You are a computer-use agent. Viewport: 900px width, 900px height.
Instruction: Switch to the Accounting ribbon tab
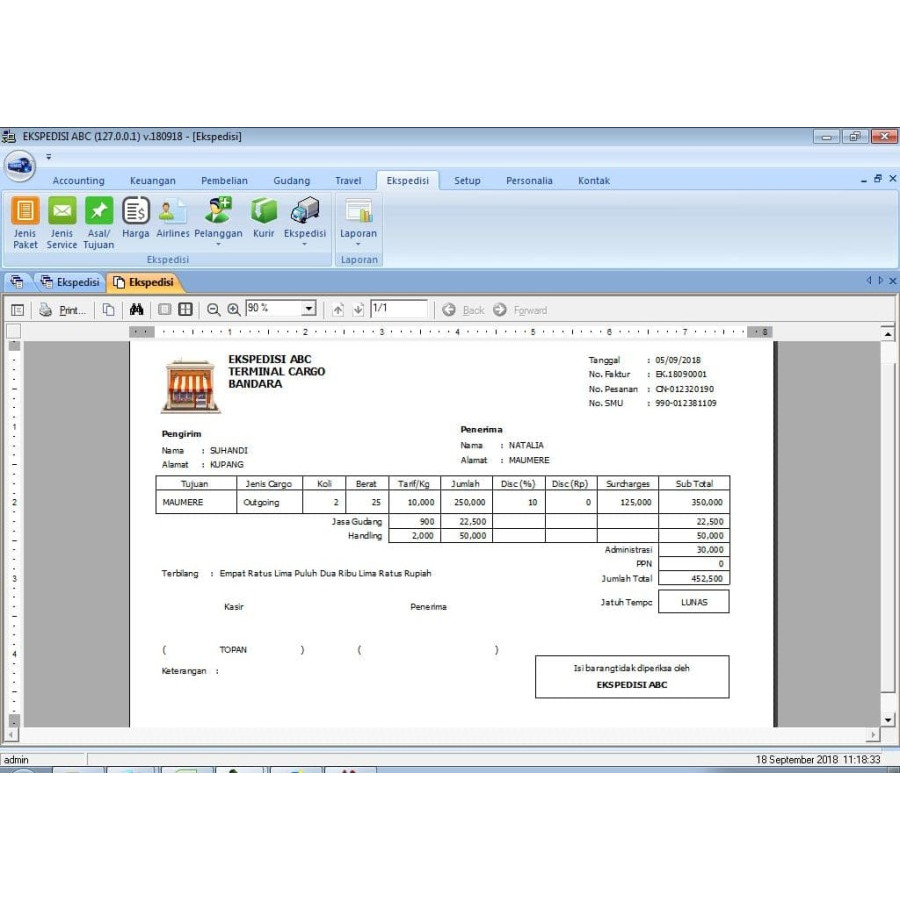click(78, 181)
